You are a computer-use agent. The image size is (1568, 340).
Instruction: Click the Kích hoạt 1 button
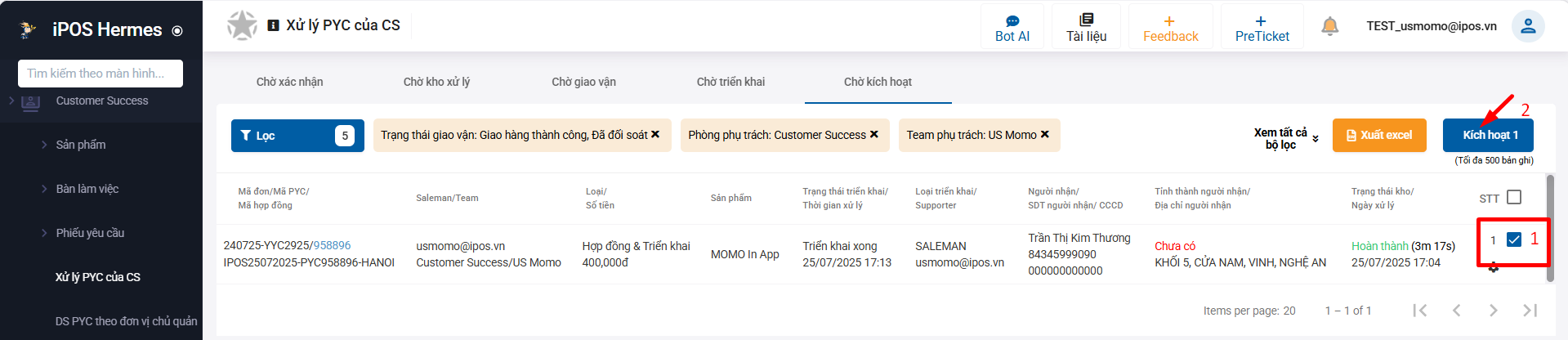tap(1487, 135)
